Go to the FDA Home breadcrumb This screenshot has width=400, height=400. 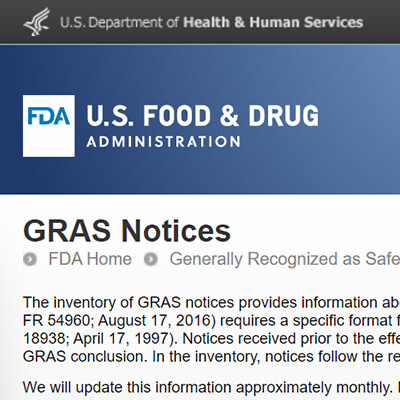(x=90, y=259)
